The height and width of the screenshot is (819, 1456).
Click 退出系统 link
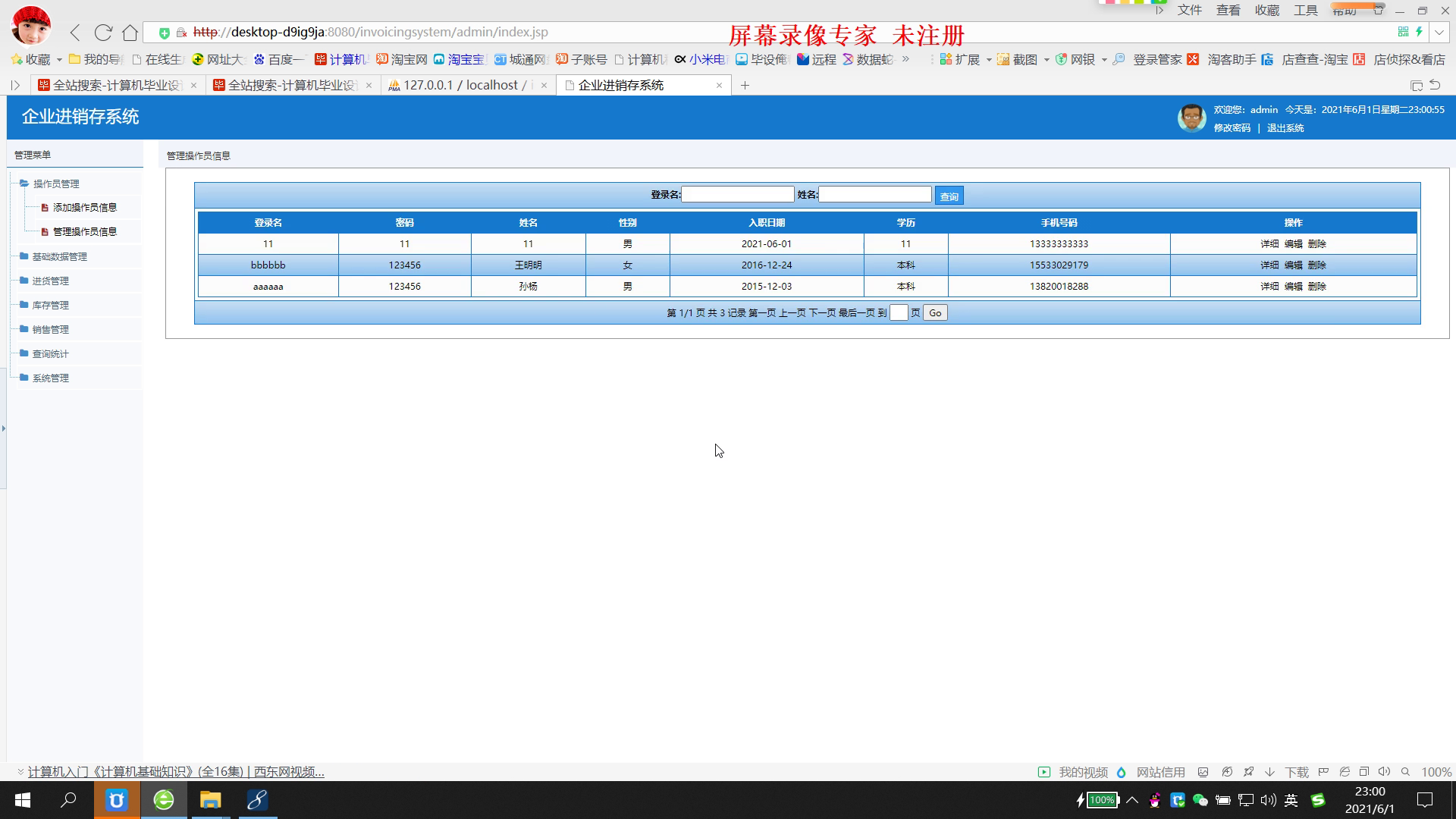[1285, 128]
